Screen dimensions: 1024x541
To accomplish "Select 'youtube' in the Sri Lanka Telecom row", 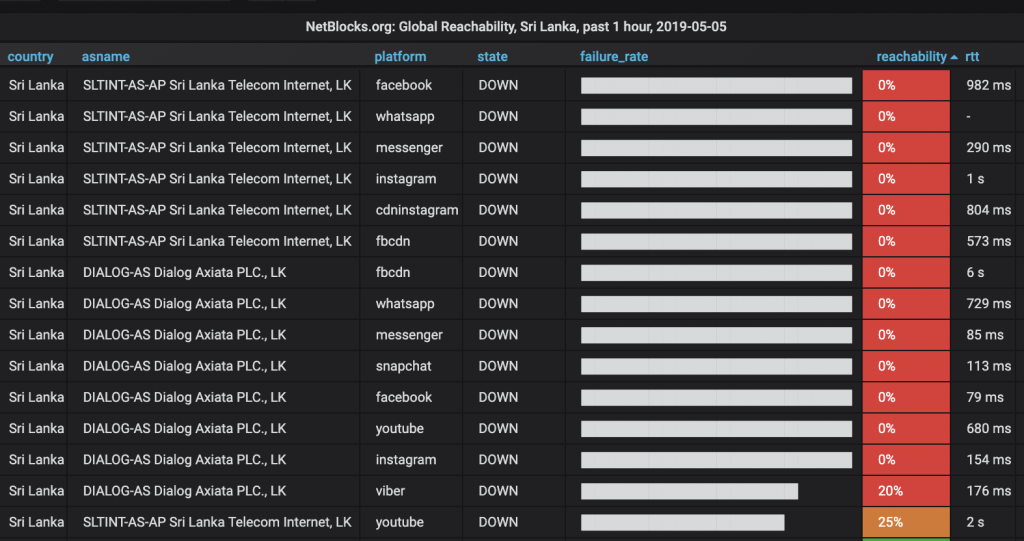I will coord(400,522).
